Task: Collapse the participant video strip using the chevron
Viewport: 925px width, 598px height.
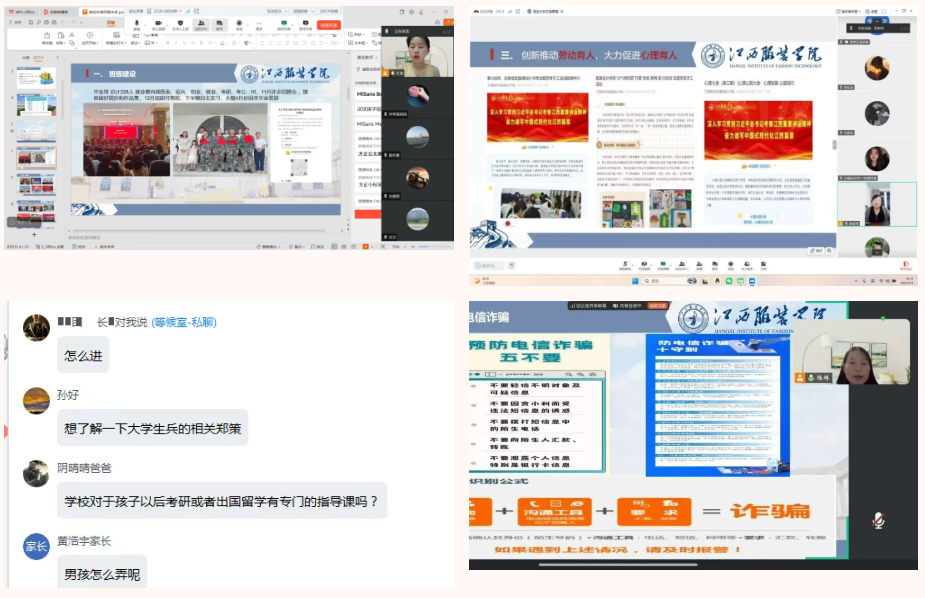Action: [877, 21]
